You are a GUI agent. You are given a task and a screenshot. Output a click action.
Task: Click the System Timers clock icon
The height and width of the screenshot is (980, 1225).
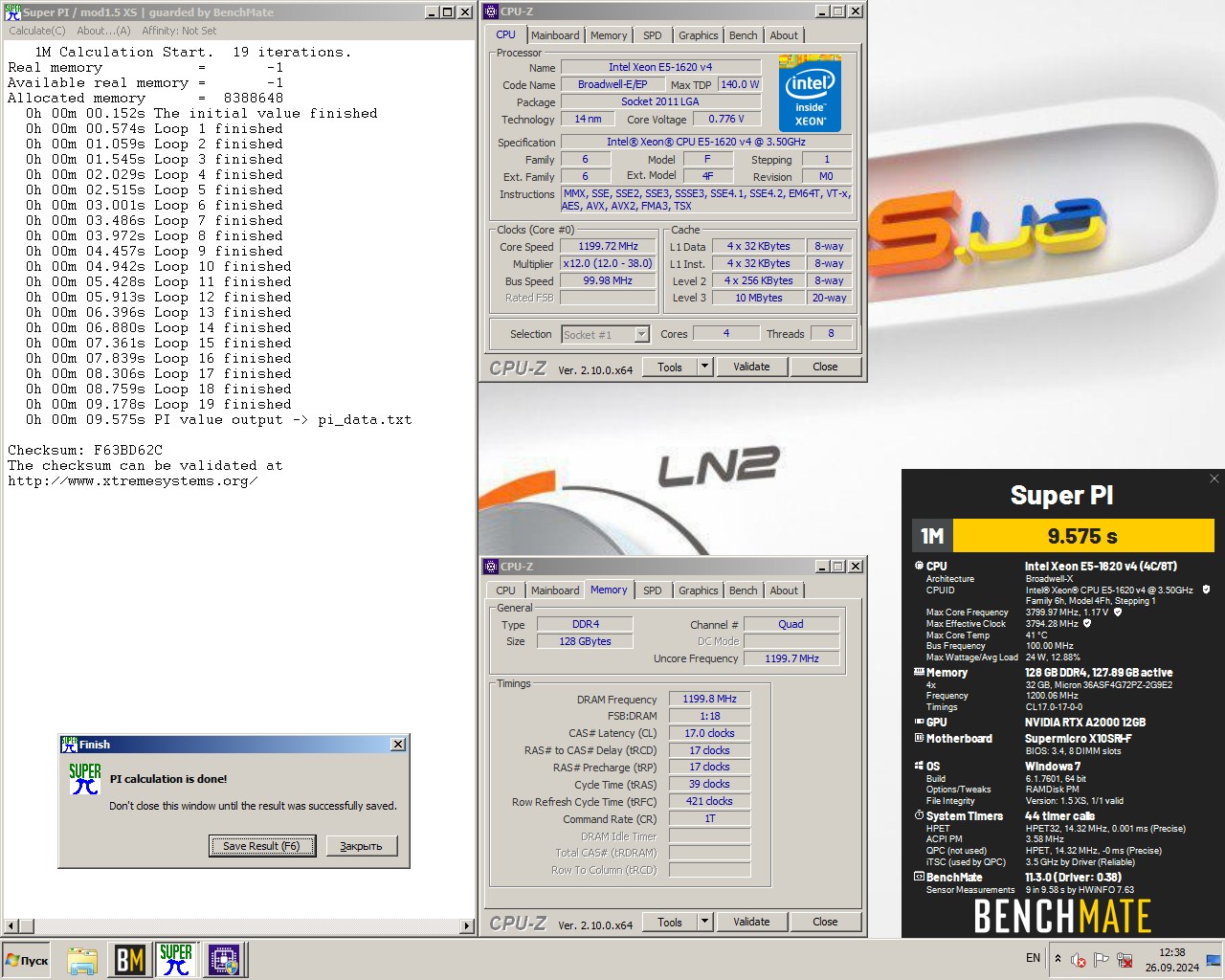[x=919, y=815]
